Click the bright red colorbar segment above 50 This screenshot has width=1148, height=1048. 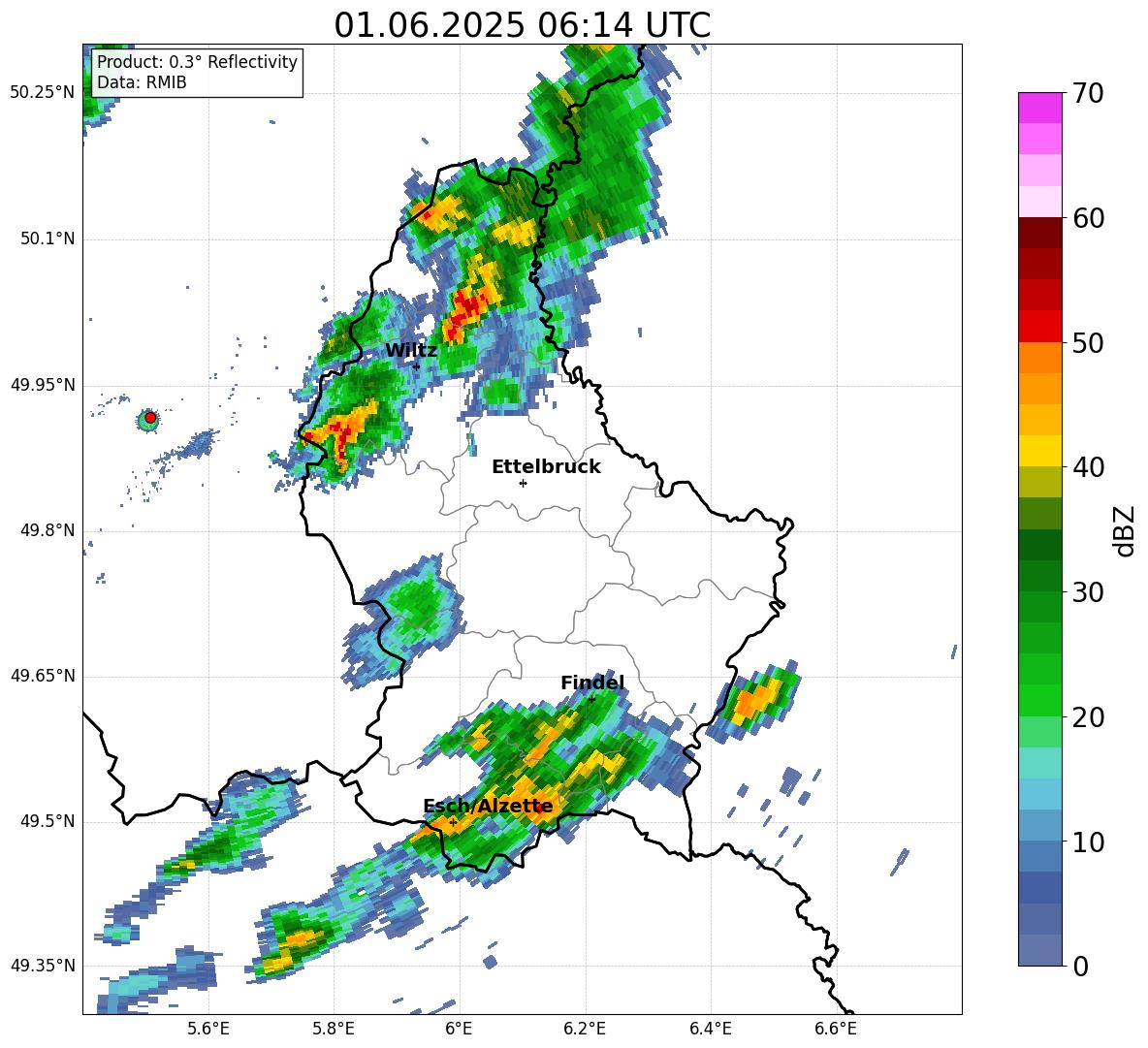pyautogui.click(x=1039, y=327)
